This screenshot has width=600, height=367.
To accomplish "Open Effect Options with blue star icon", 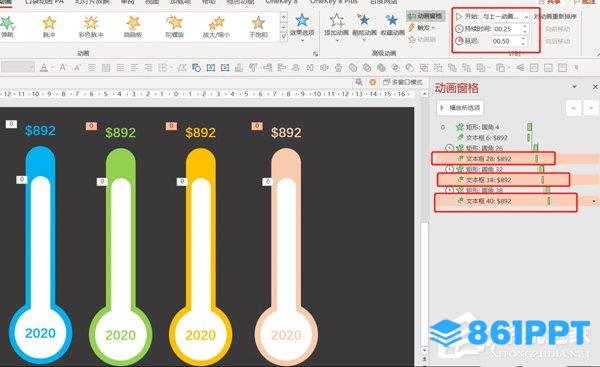I will click(302, 25).
